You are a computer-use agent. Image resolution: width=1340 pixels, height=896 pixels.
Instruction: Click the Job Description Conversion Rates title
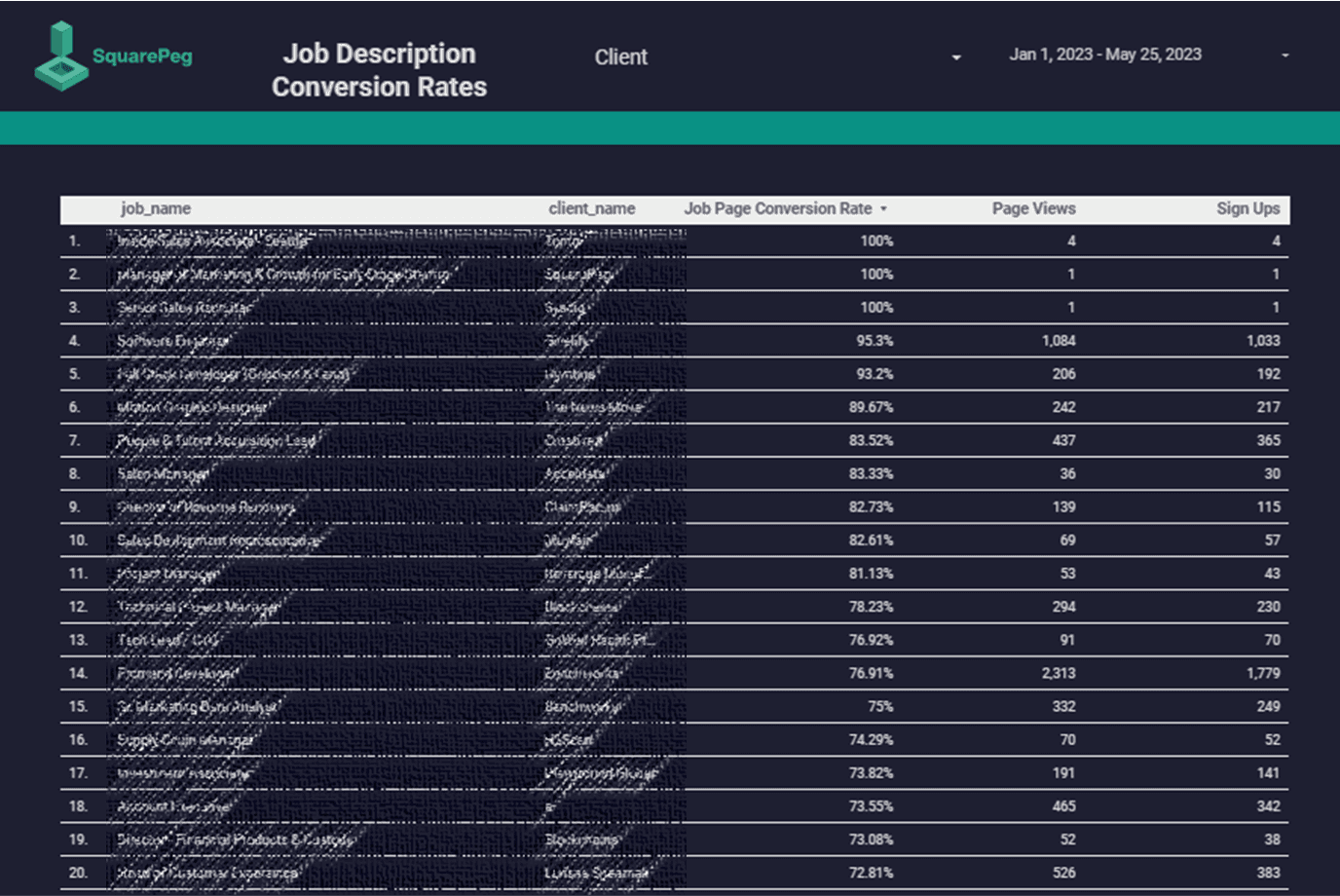pos(380,70)
